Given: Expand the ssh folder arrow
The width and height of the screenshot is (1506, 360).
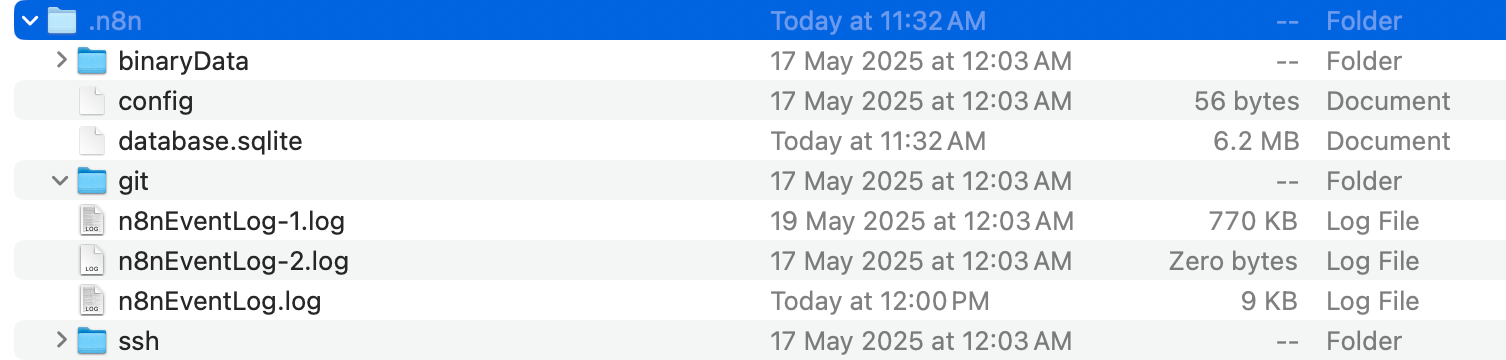Looking at the screenshot, I should [x=62, y=341].
